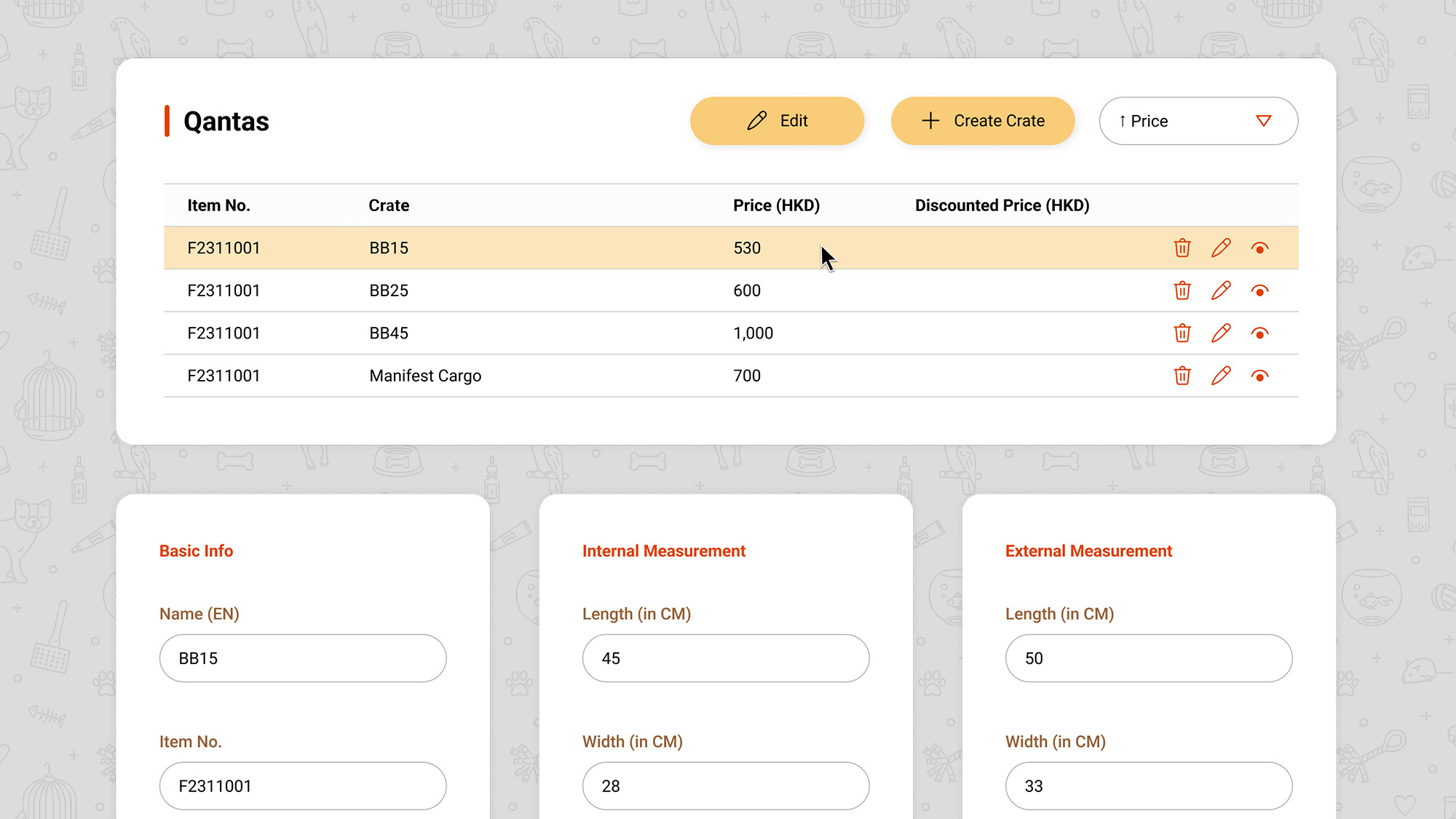This screenshot has width=1456, height=819.
Task: Click the sort dropdown triangle arrow
Action: click(x=1264, y=121)
